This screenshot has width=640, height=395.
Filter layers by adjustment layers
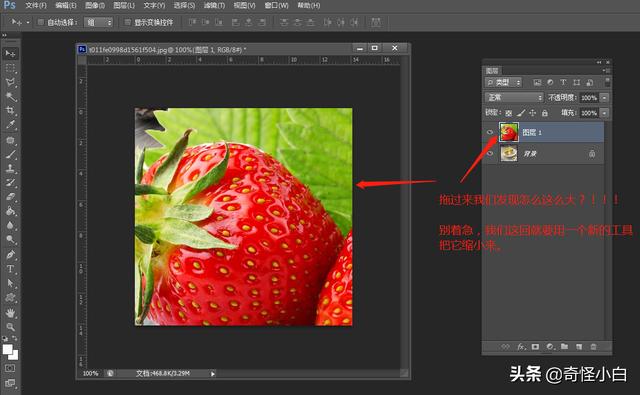pos(550,82)
